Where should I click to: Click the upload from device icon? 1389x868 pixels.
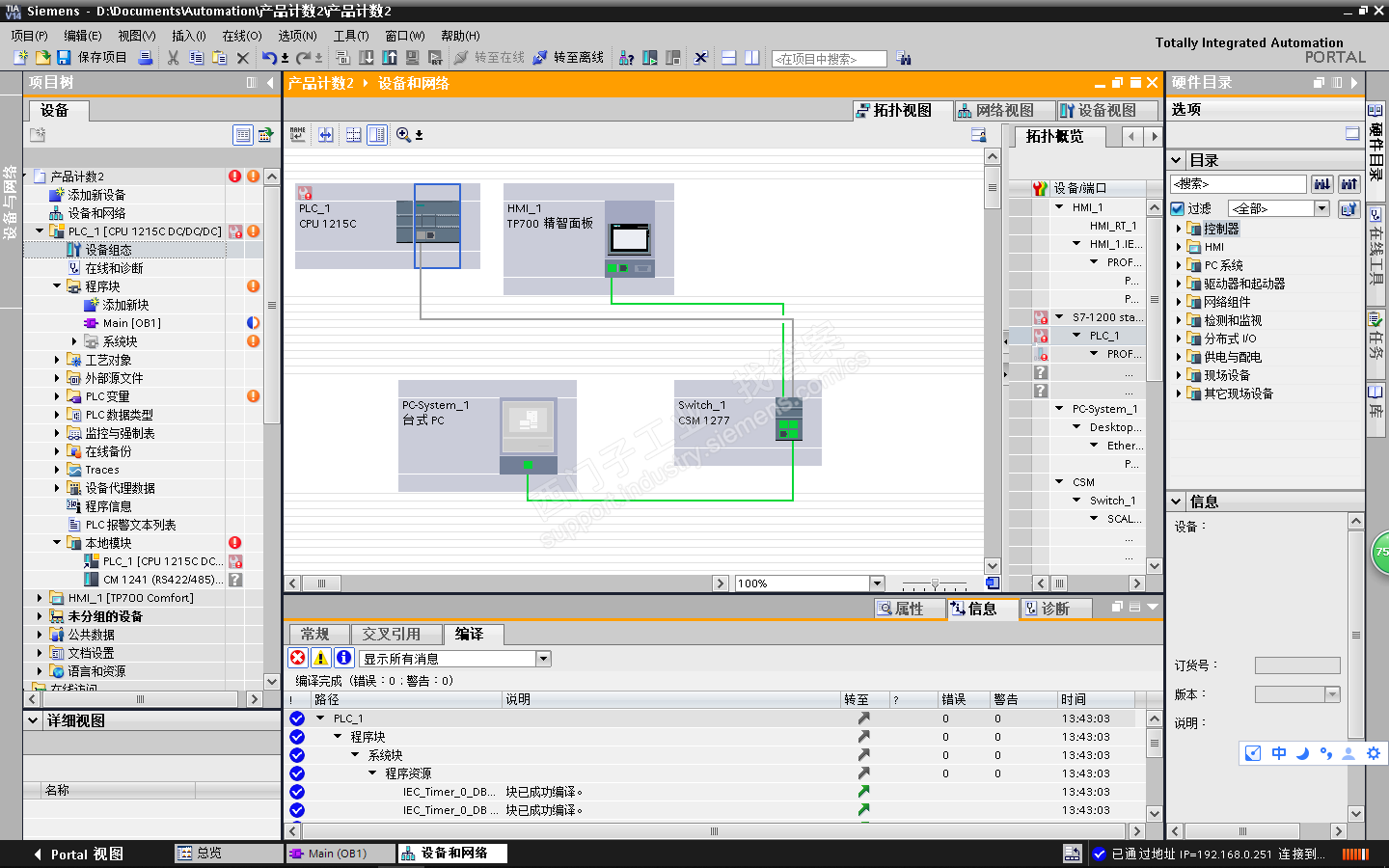click(x=390, y=58)
